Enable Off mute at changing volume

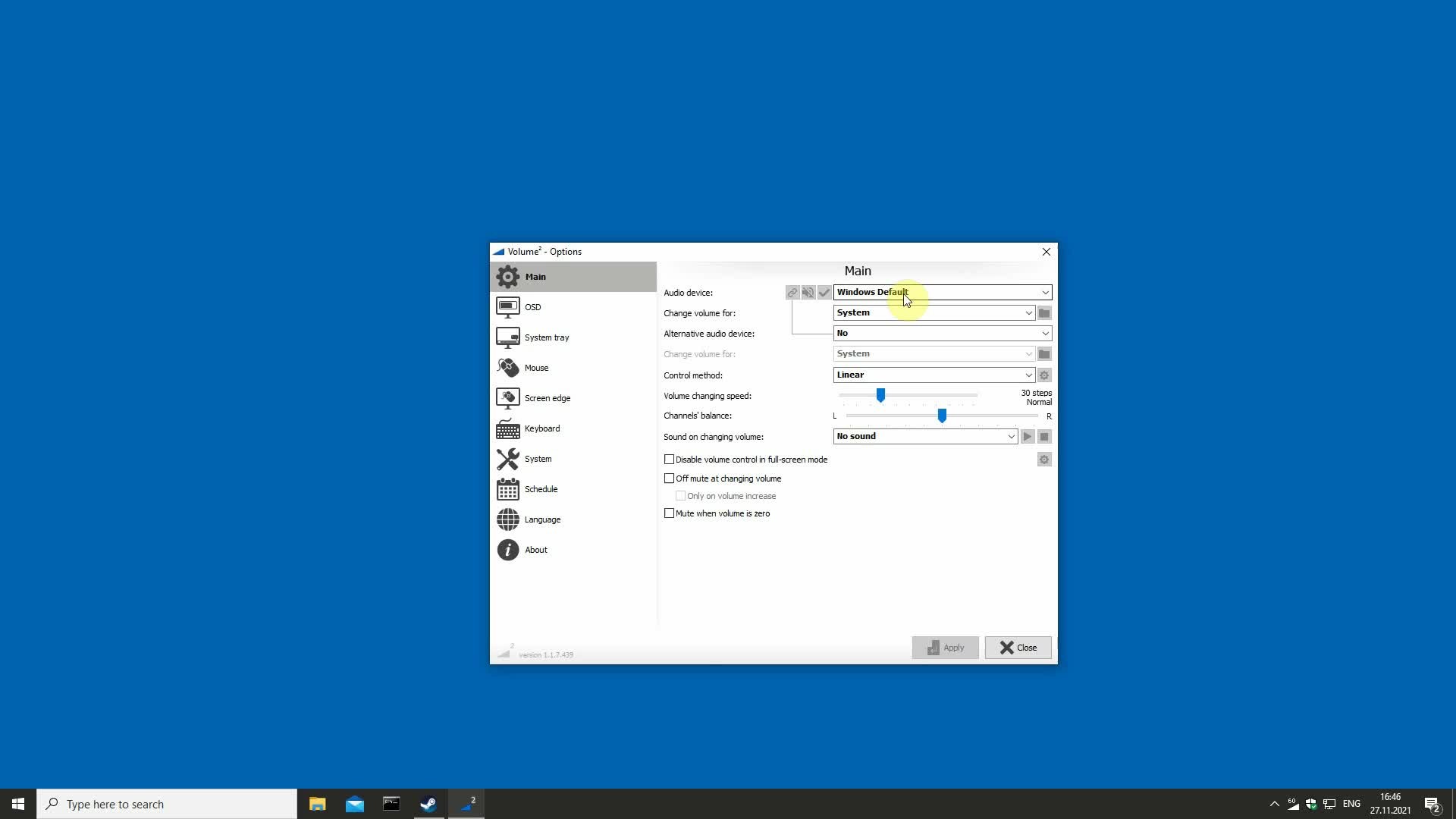(x=669, y=479)
